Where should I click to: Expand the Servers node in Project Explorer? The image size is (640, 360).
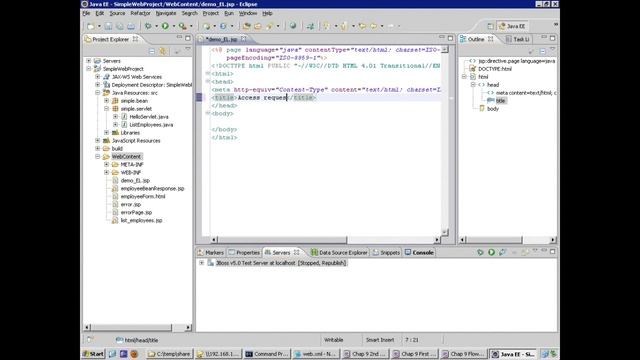click(89, 61)
